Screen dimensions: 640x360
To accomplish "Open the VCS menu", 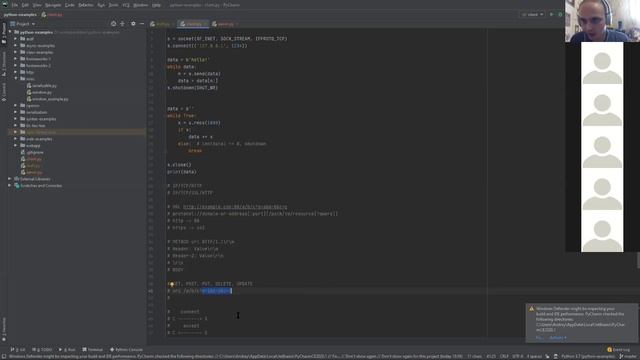I will (x=126, y=5).
